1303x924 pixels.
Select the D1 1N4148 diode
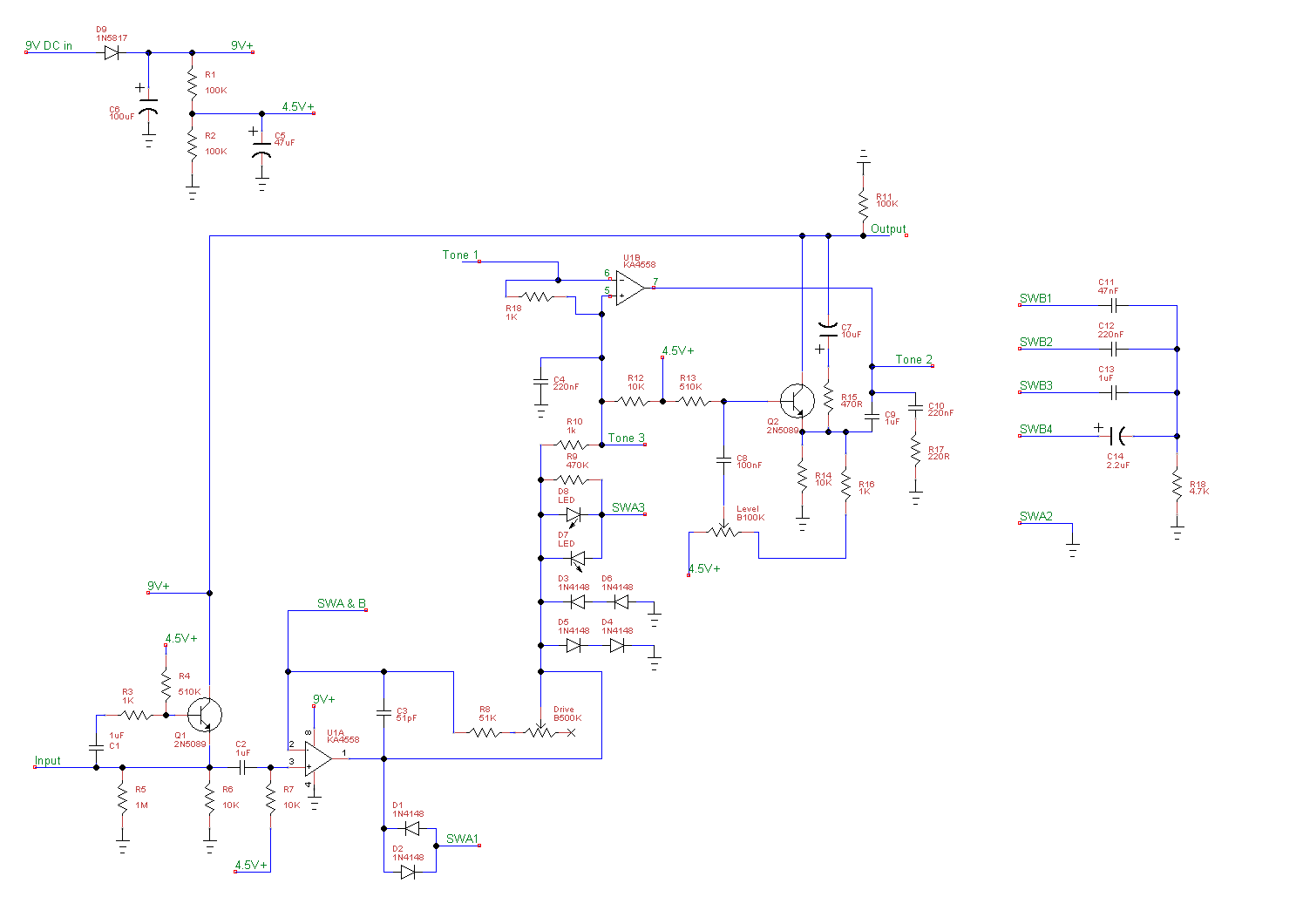(x=412, y=828)
